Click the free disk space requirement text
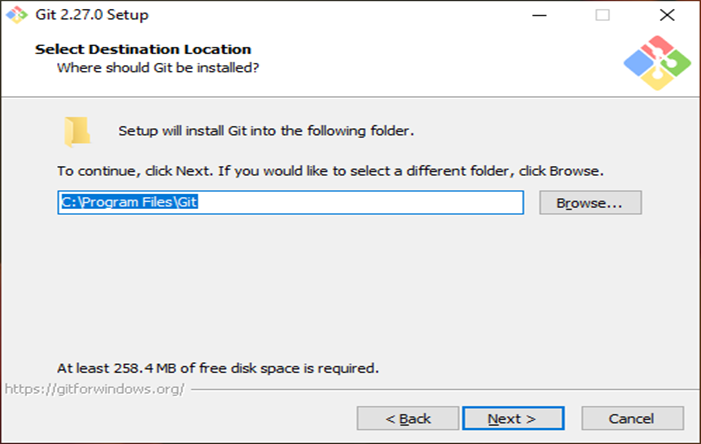This screenshot has height=444, width=701. pyautogui.click(x=218, y=367)
